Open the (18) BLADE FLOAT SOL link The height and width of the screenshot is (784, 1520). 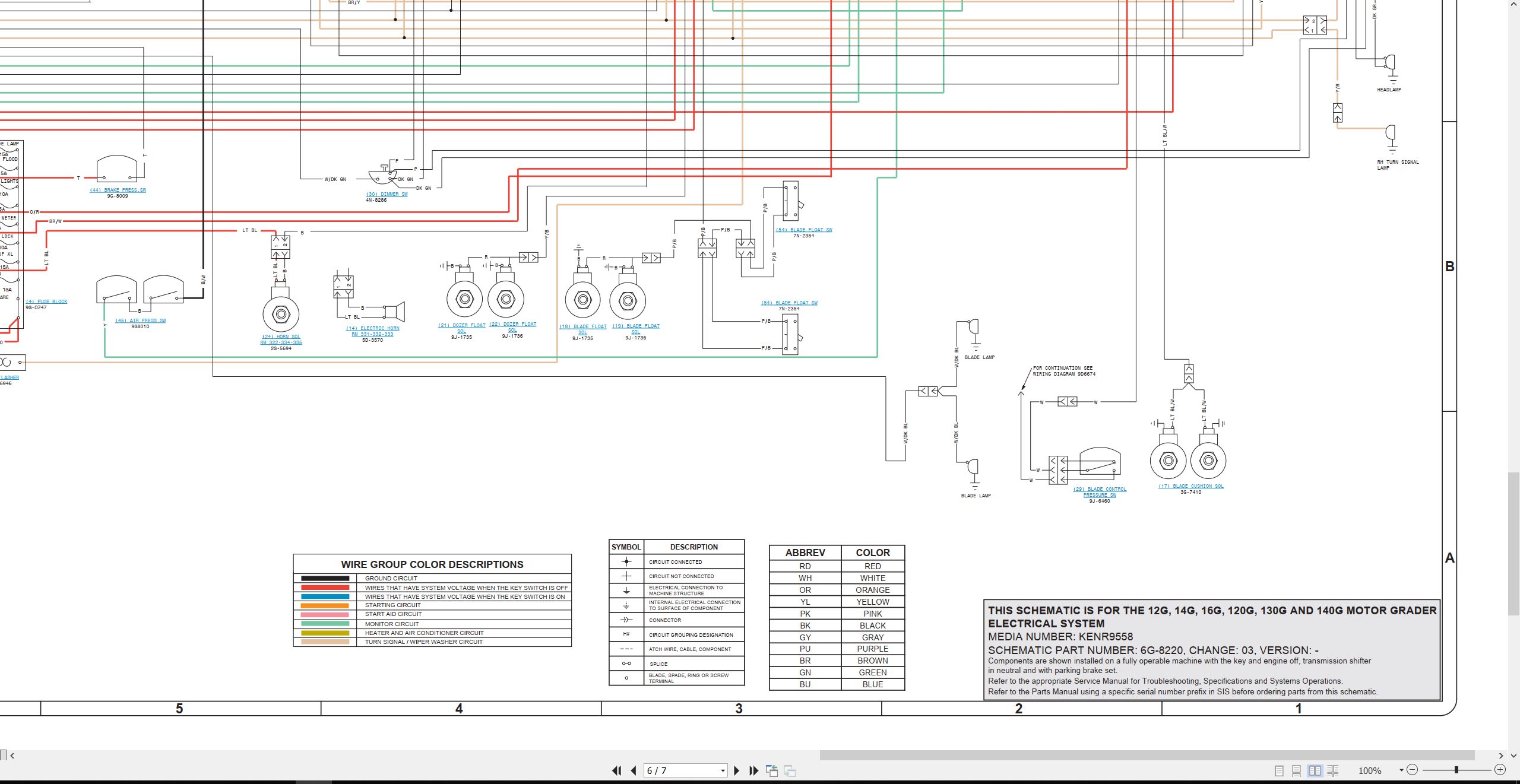point(582,329)
